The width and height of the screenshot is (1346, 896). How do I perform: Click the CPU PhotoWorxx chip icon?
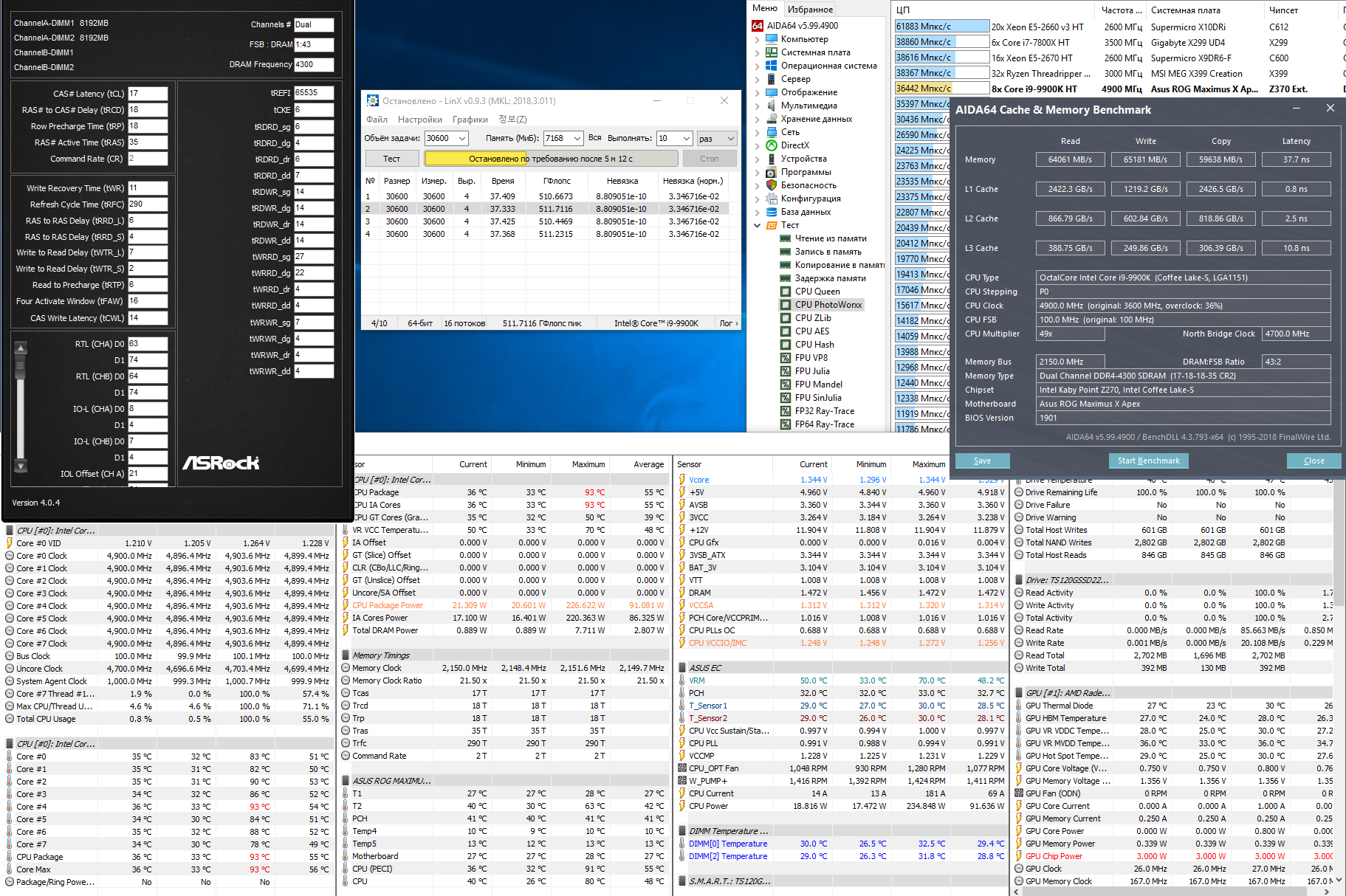coord(786,305)
